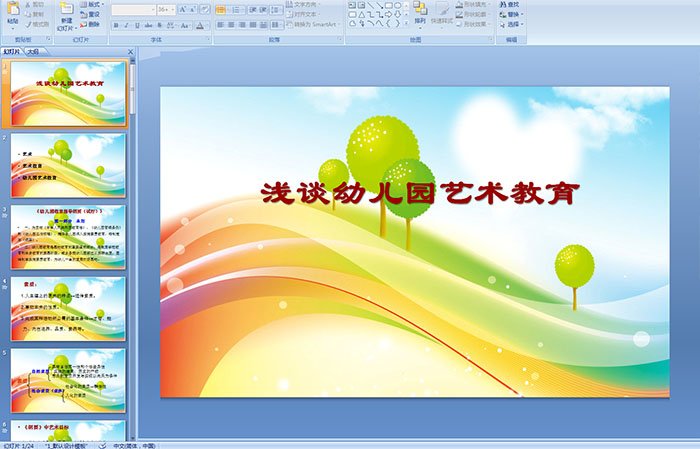The image size is (700, 449).
Task: Select the Format Painter (格式刷) brush
Action: point(37,24)
